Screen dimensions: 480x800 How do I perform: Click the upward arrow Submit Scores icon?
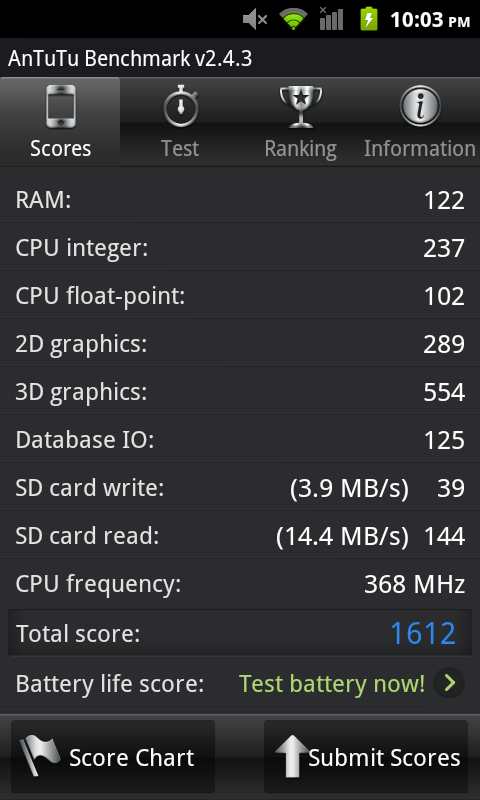coord(291,756)
